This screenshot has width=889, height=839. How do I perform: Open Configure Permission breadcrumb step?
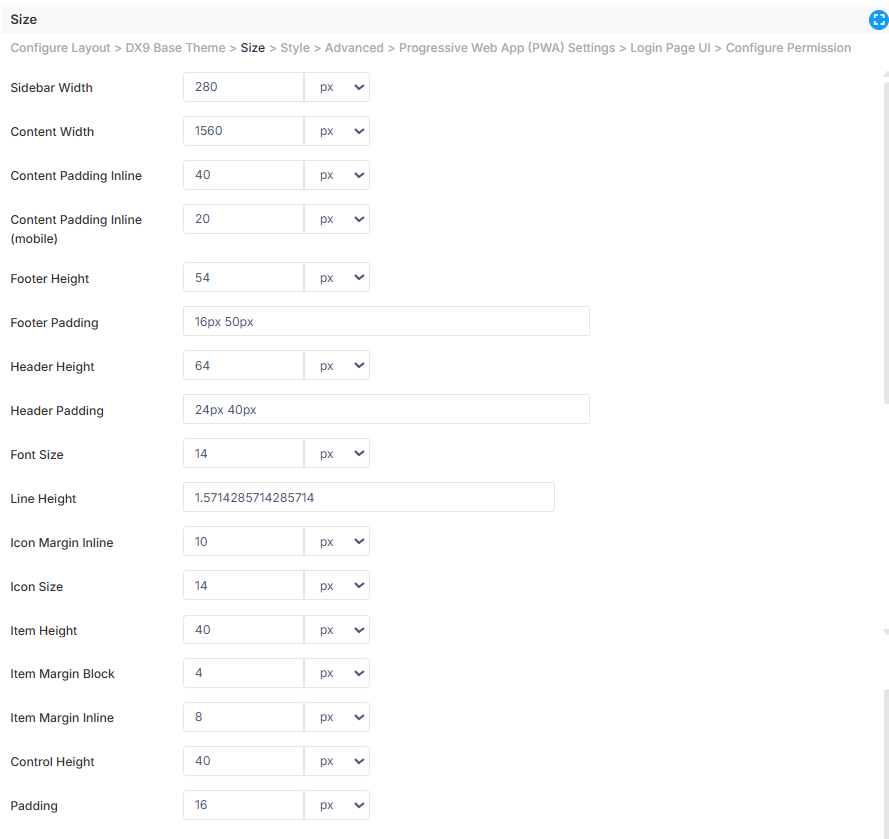click(788, 48)
